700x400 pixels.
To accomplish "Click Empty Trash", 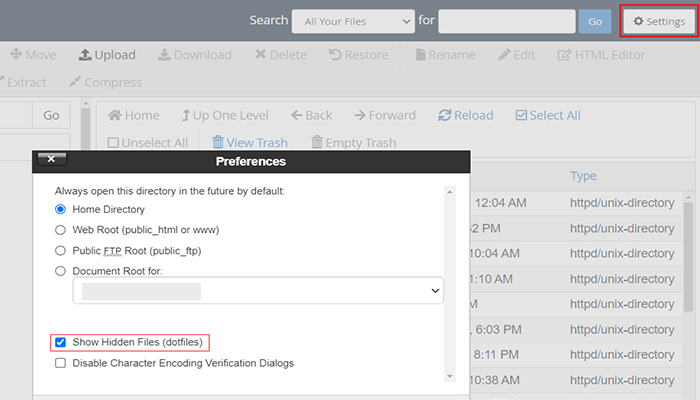I will [x=354, y=142].
